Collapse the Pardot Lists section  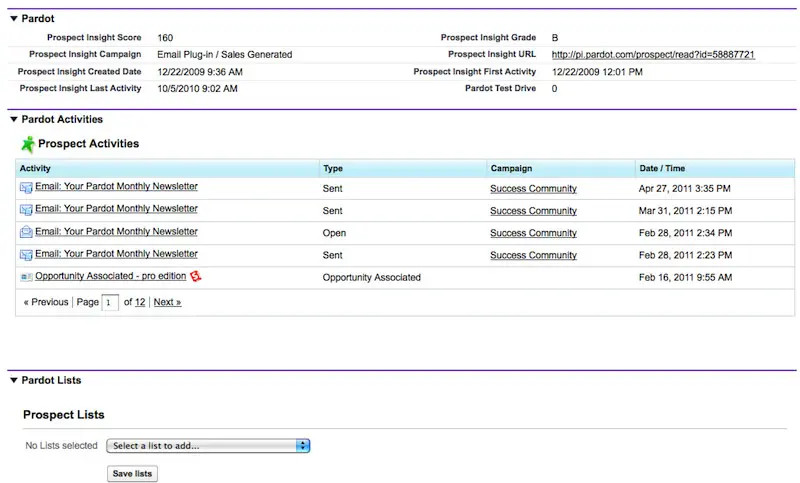click(x=13, y=381)
